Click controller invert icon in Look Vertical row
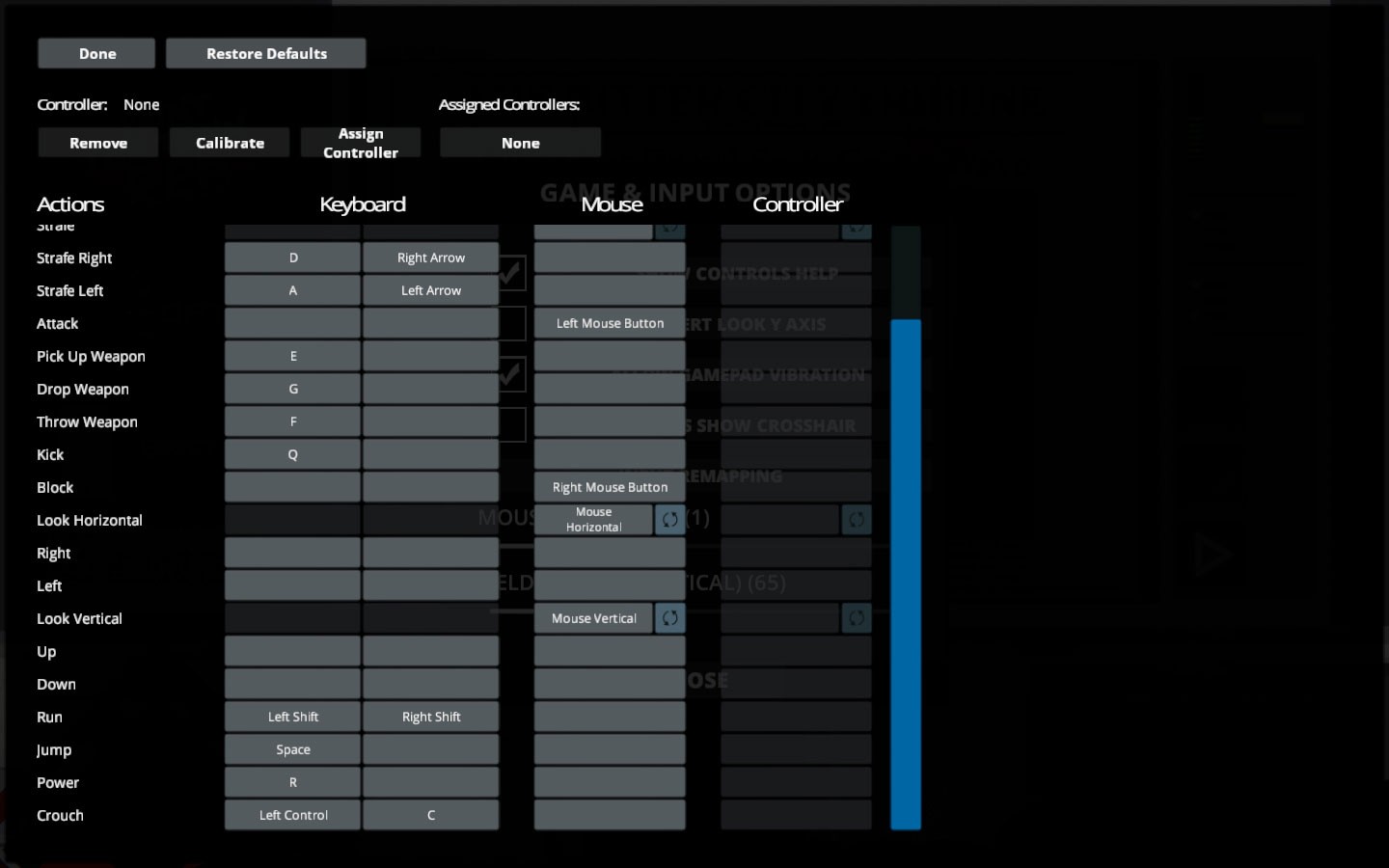Screen dimensions: 1389x868 pos(856,618)
